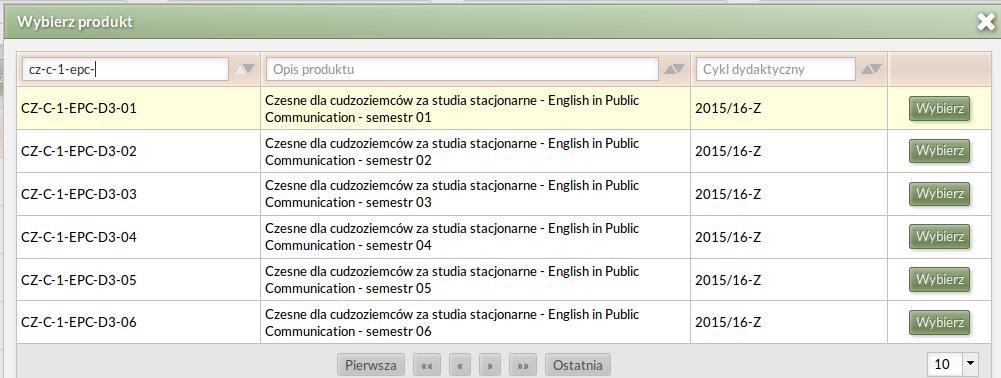
Task: Sort by Opis produktu column arrows
Action: point(674,69)
